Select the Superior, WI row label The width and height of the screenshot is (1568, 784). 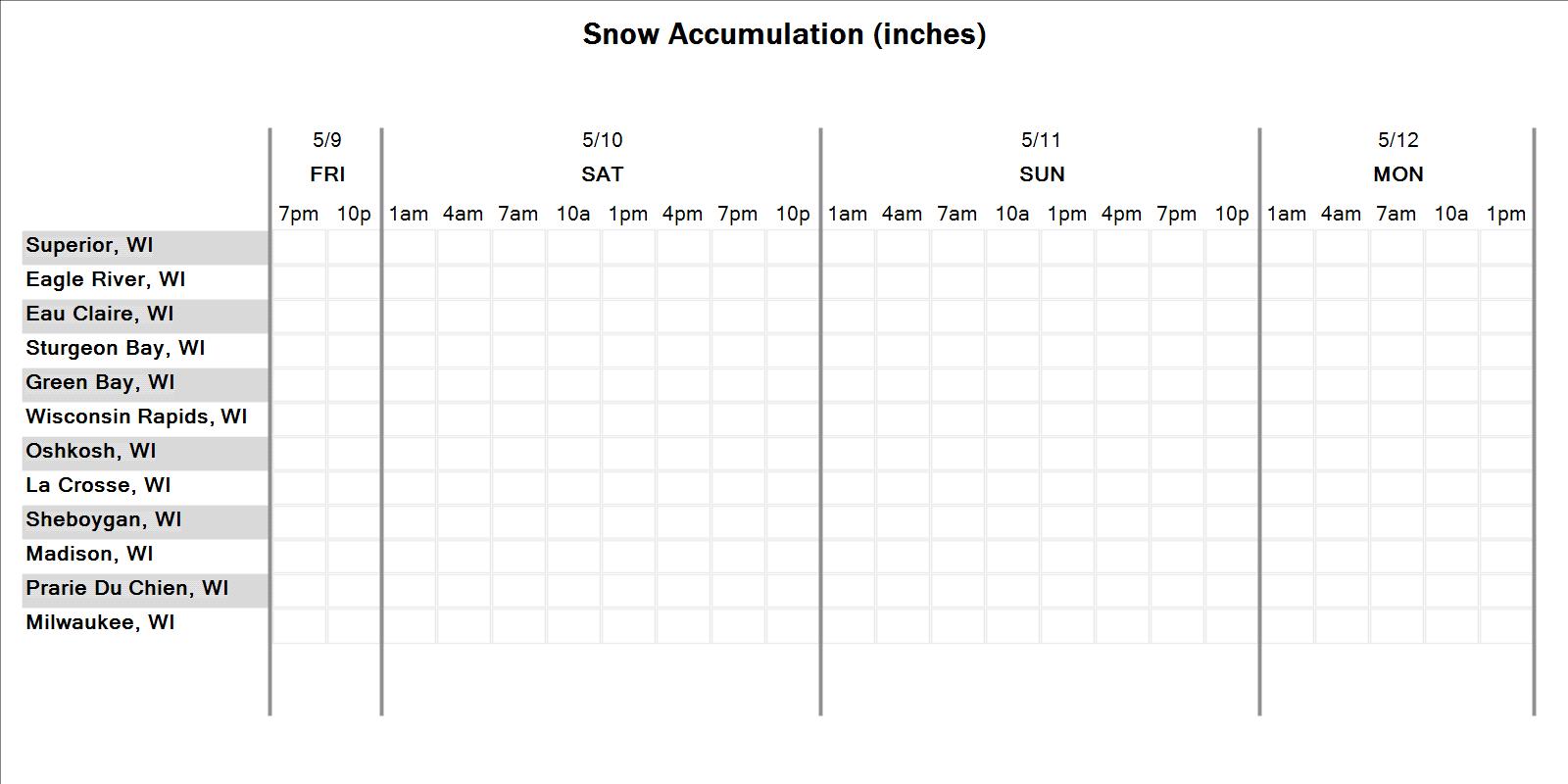coord(89,246)
